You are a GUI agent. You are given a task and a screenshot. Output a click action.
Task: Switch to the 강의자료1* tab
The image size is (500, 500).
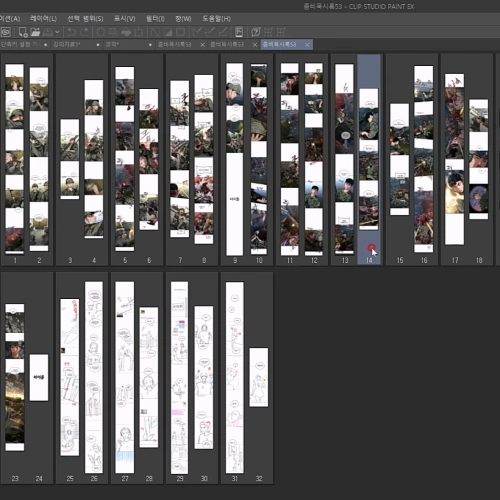coord(76,44)
